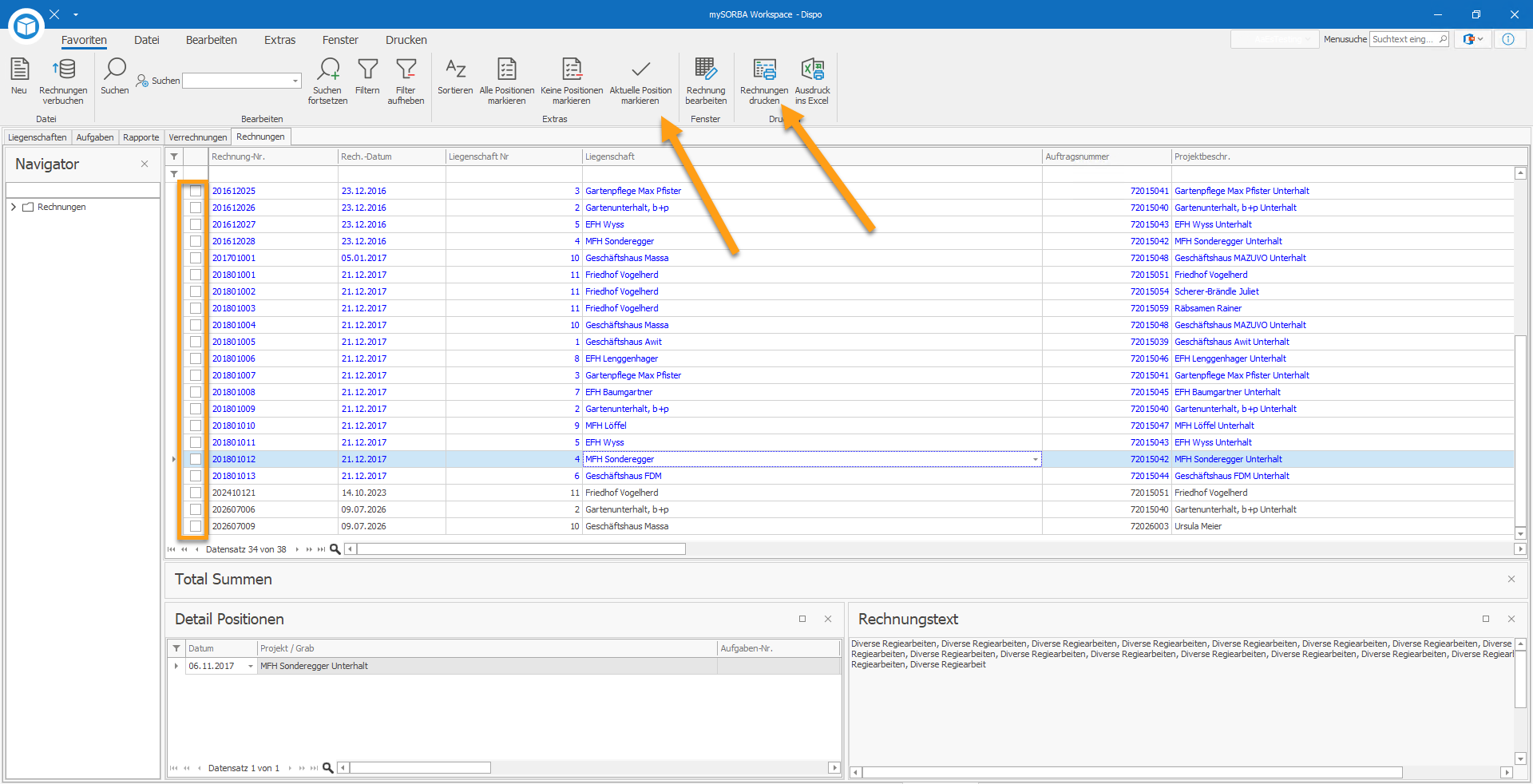Check the box for invoice 201612025

tap(196, 191)
